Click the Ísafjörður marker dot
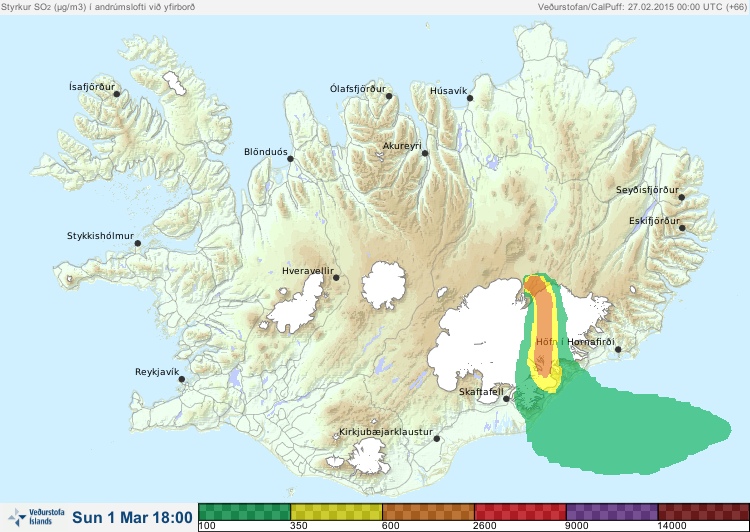This screenshot has width=750, height=532. coord(116,94)
